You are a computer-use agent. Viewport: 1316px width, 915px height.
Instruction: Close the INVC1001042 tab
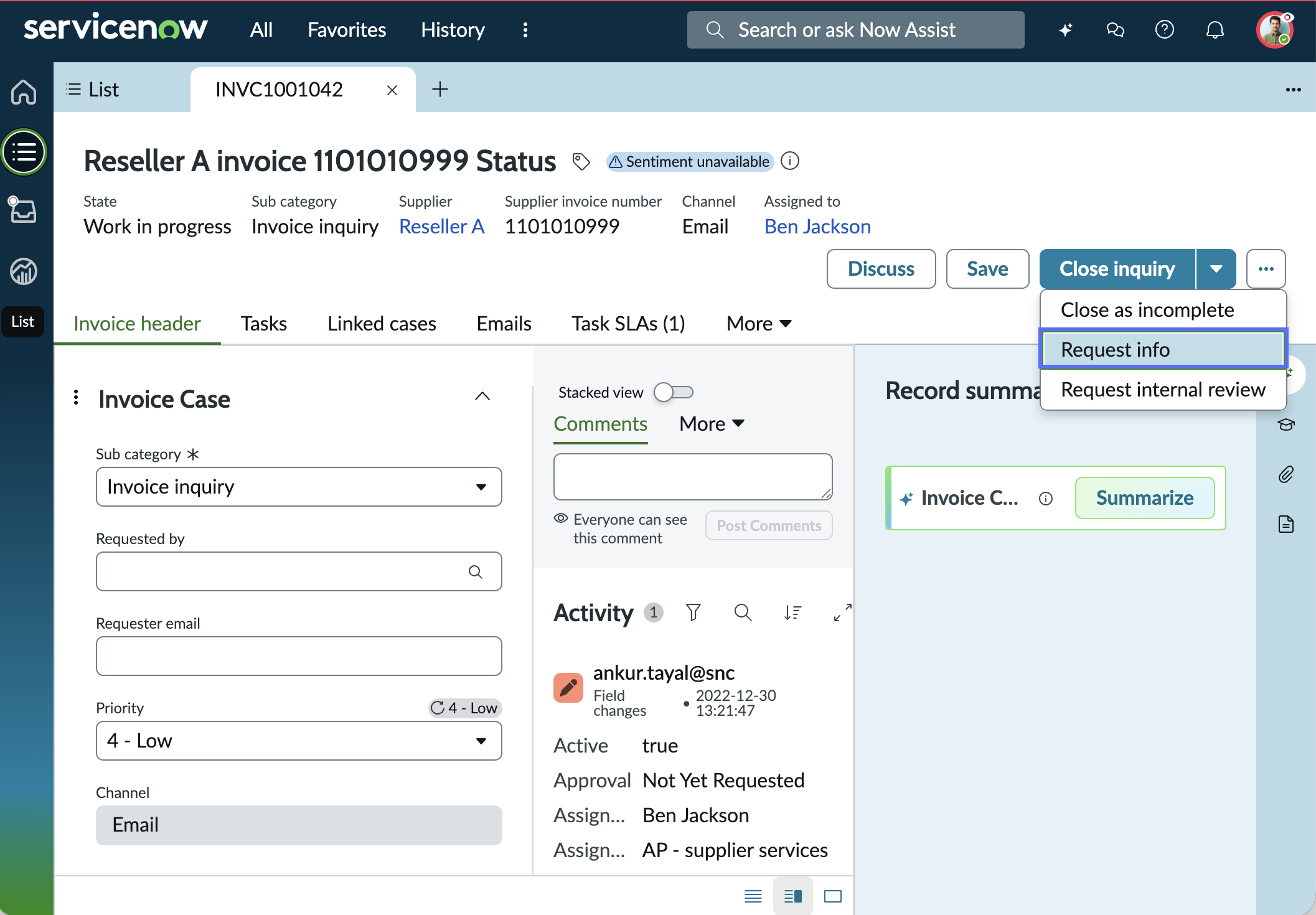click(392, 90)
